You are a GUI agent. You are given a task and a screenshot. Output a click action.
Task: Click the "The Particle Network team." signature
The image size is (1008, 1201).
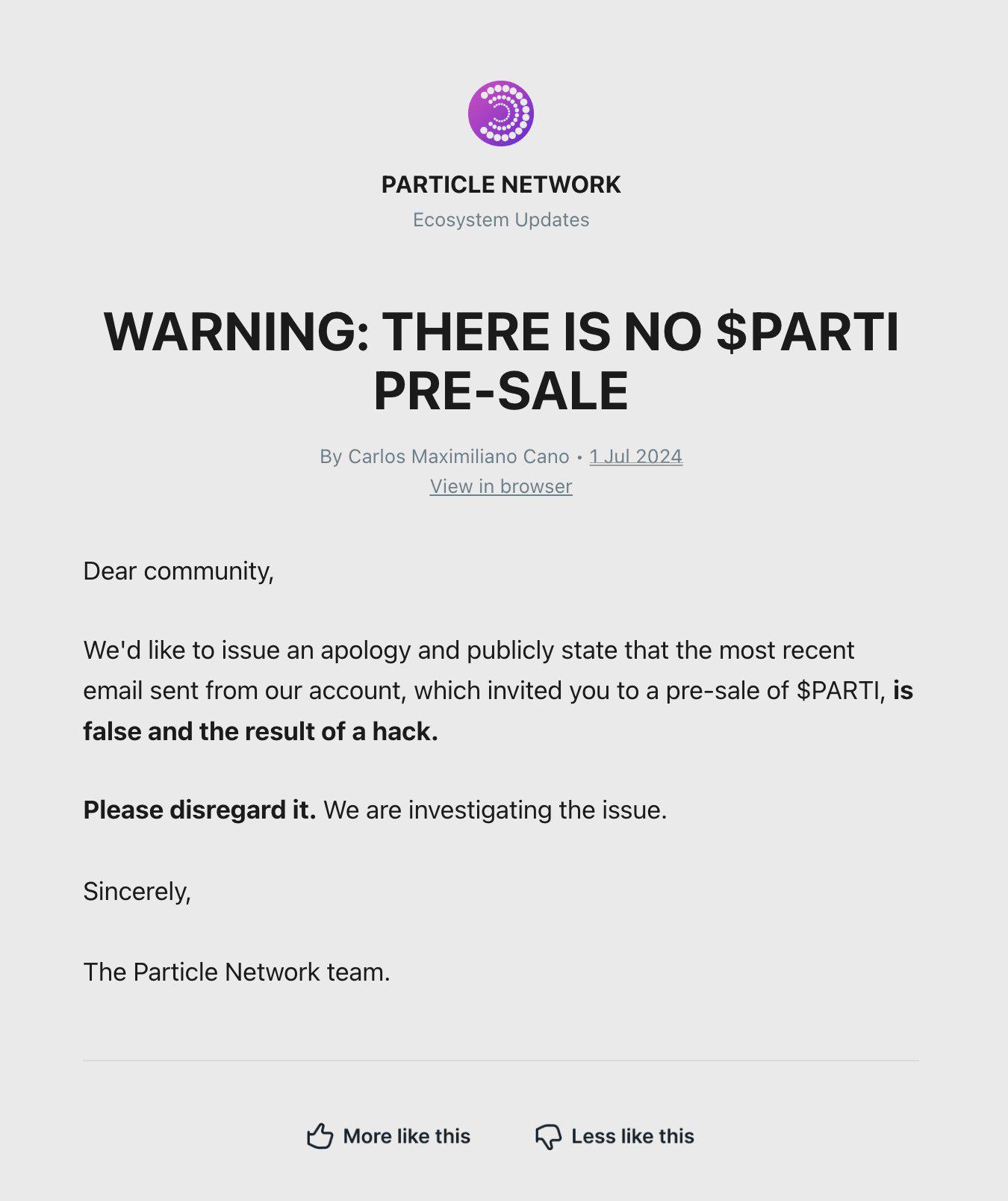coord(237,971)
